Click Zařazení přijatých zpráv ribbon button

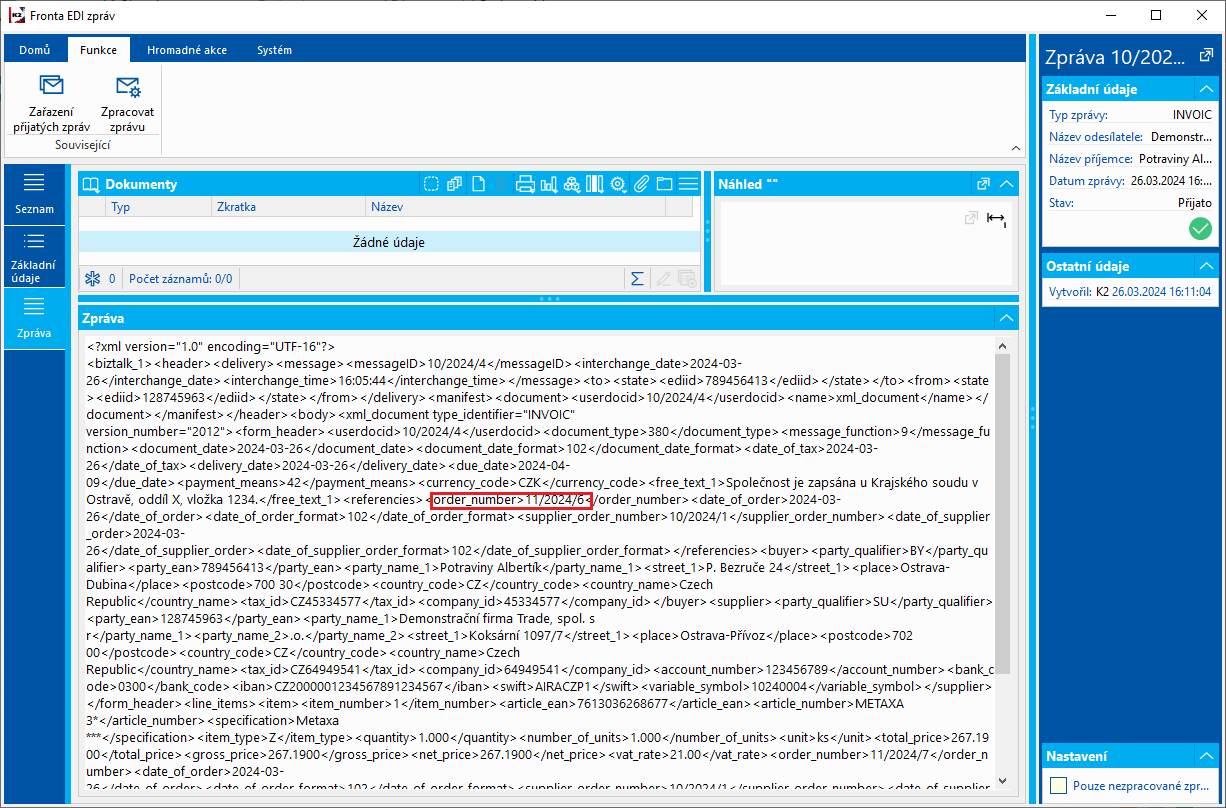[52, 103]
